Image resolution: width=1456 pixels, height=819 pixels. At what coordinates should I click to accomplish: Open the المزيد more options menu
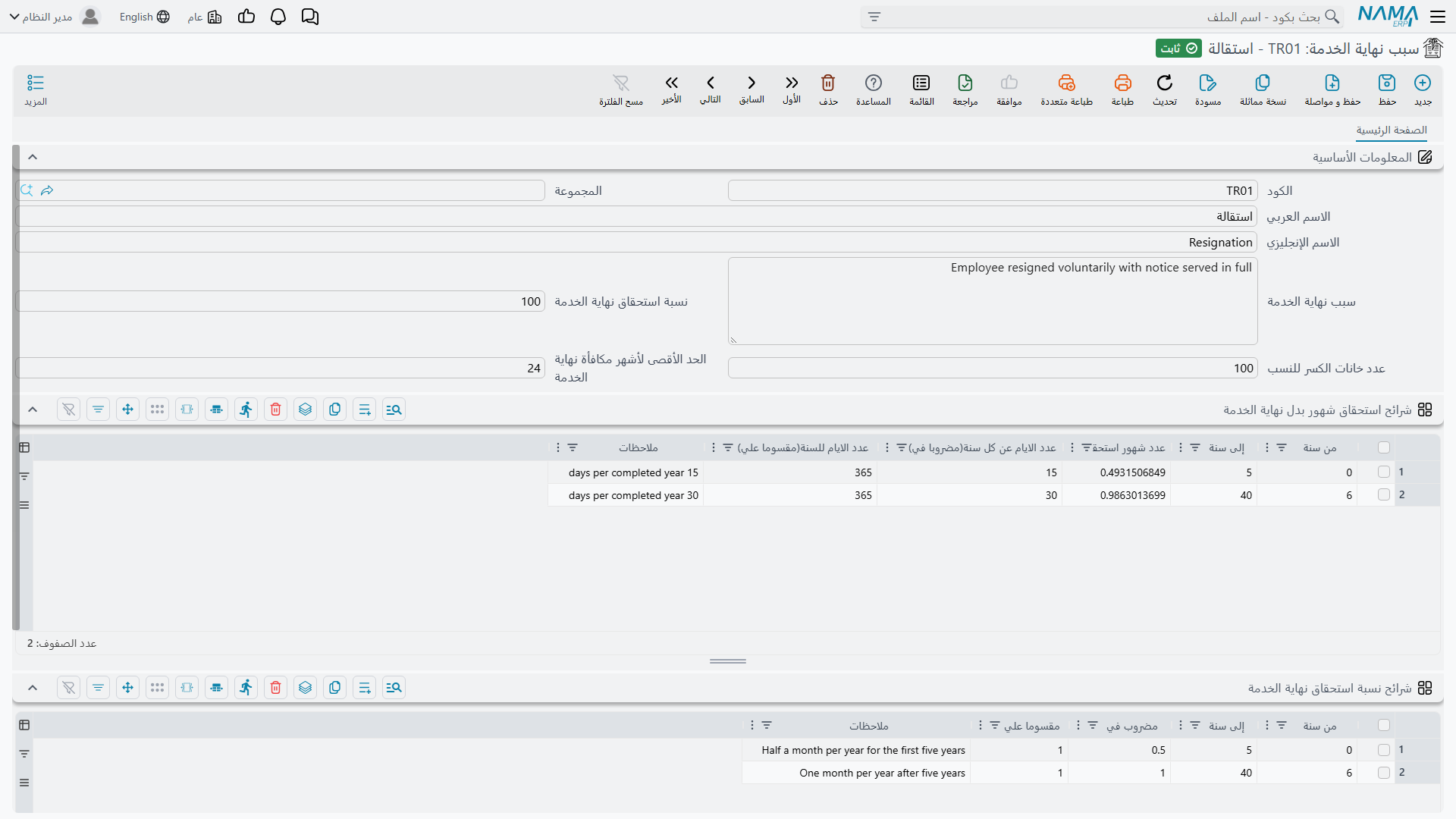point(36,89)
